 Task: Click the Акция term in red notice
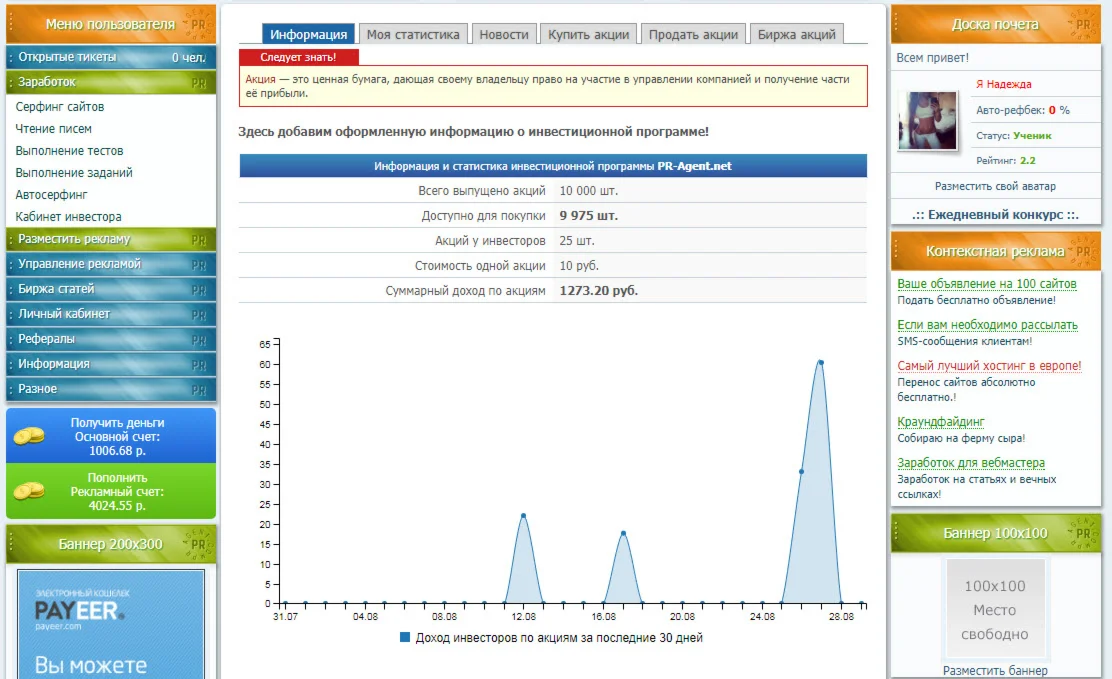[x=260, y=79]
